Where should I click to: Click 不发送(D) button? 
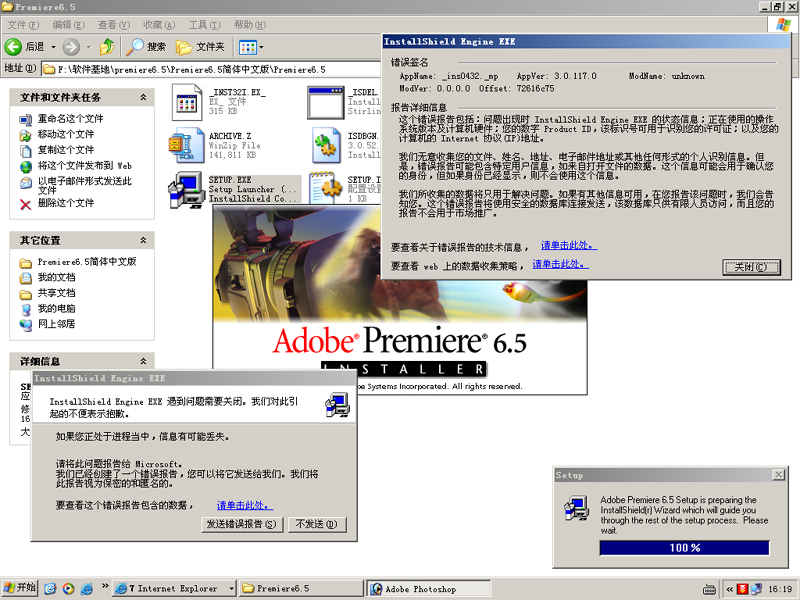(x=317, y=524)
